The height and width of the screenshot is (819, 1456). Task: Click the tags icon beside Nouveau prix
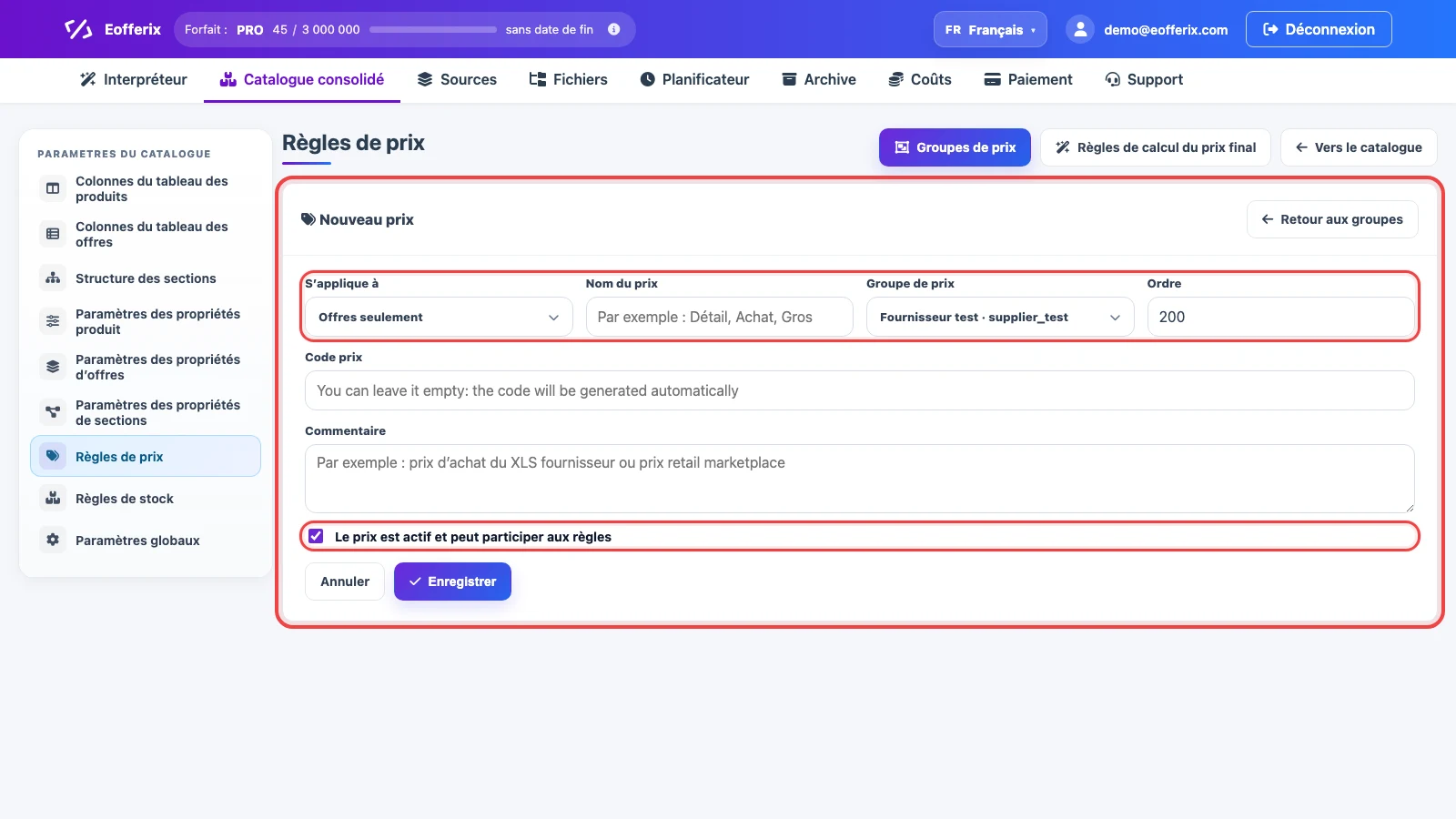(x=308, y=219)
